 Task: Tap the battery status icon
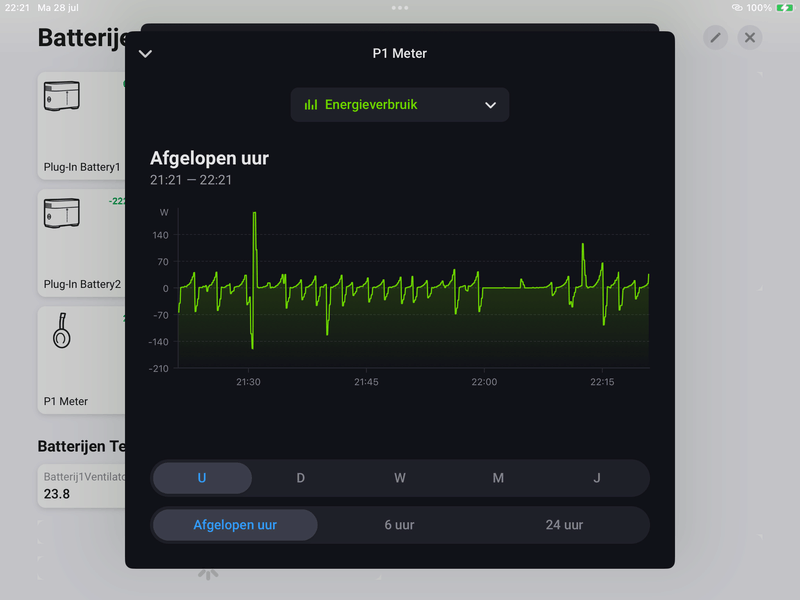(x=784, y=8)
